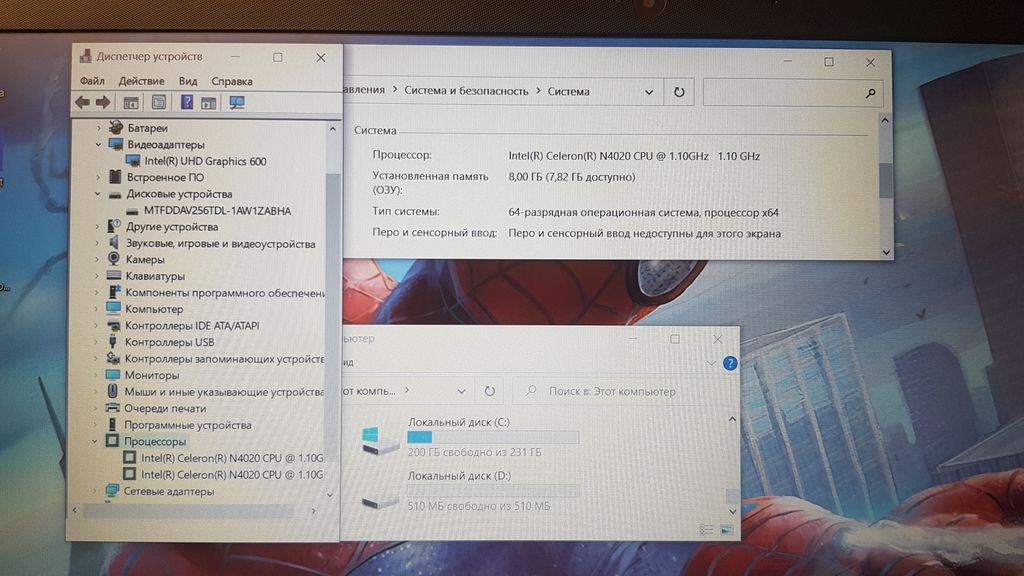Click the network icon beside Сетевые адаптеры
Viewport: 1024px width, 576px height.
[x=112, y=490]
